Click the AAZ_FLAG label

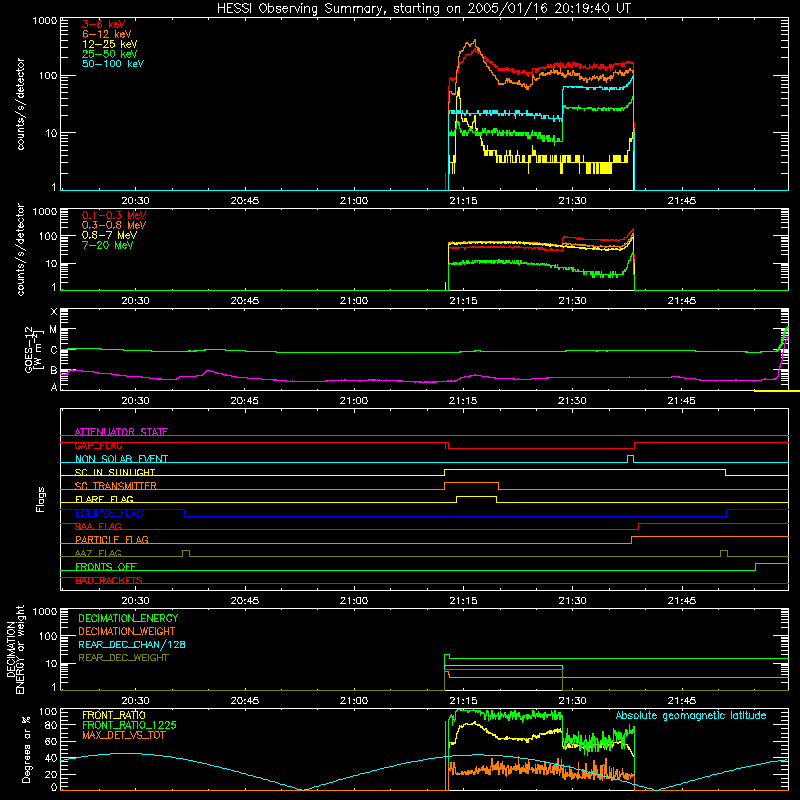(x=98, y=553)
